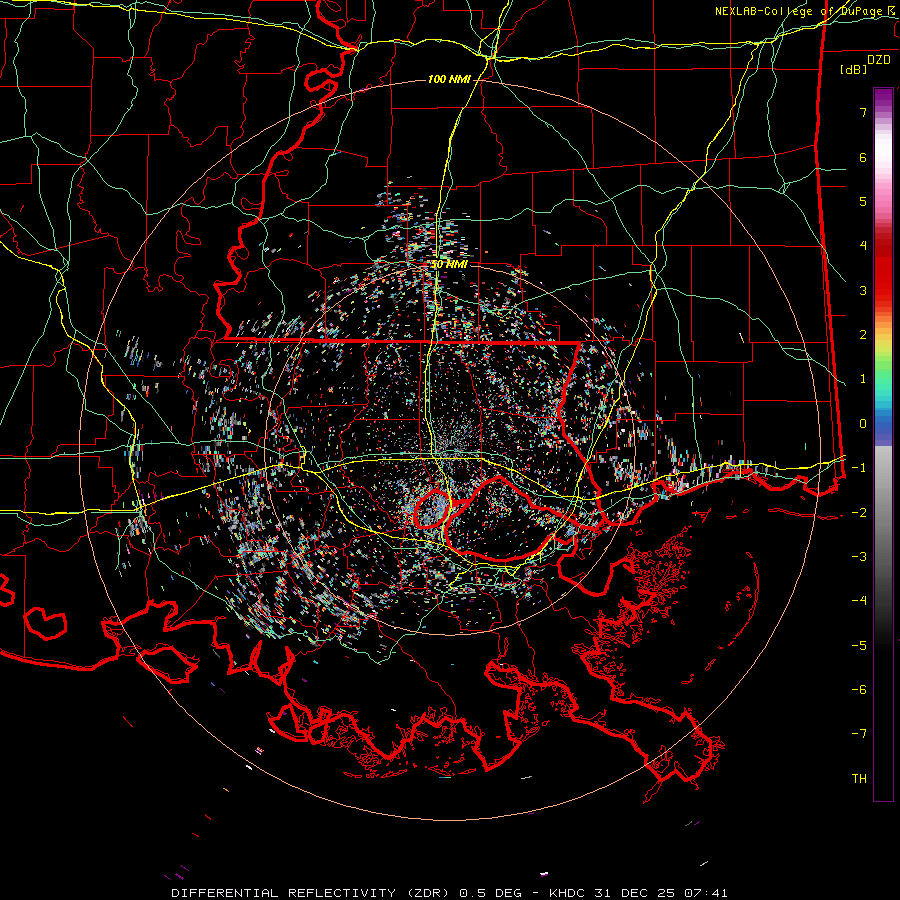Click the 6 value on color scale
The width and height of the screenshot is (900, 900).
pyautogui.click(x=863, y=157)
